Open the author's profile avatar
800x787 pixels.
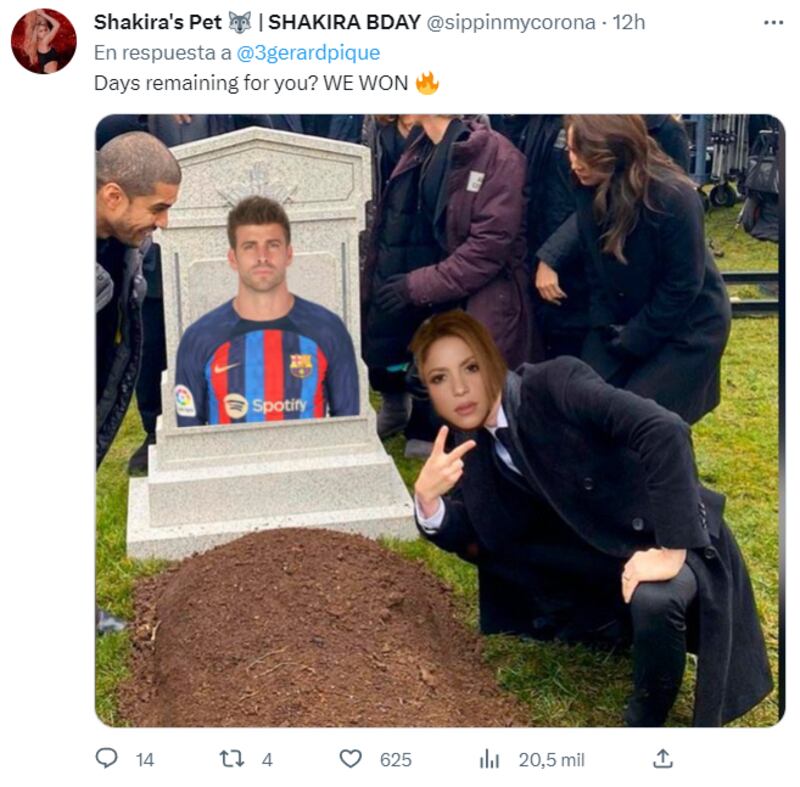(43, 41)
